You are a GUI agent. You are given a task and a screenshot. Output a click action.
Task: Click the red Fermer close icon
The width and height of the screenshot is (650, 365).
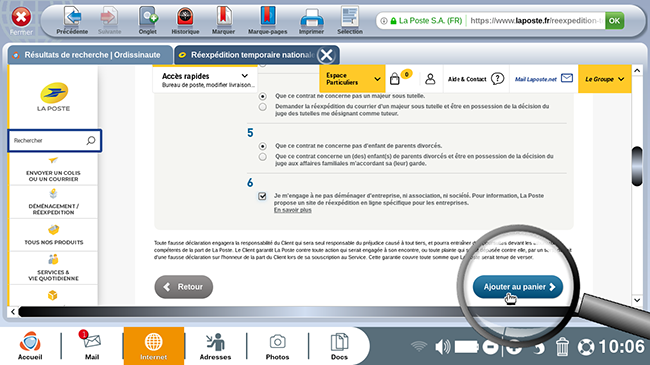pyautogui.click(x=21, y=18)
